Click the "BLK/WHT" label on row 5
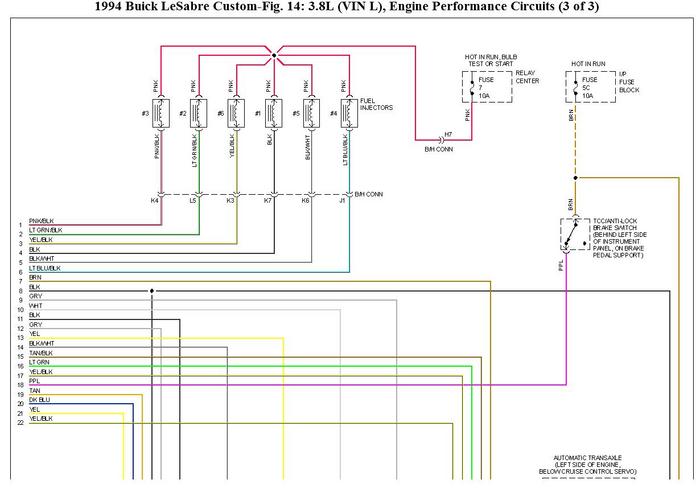700x488 pixels. pos(42,259)
